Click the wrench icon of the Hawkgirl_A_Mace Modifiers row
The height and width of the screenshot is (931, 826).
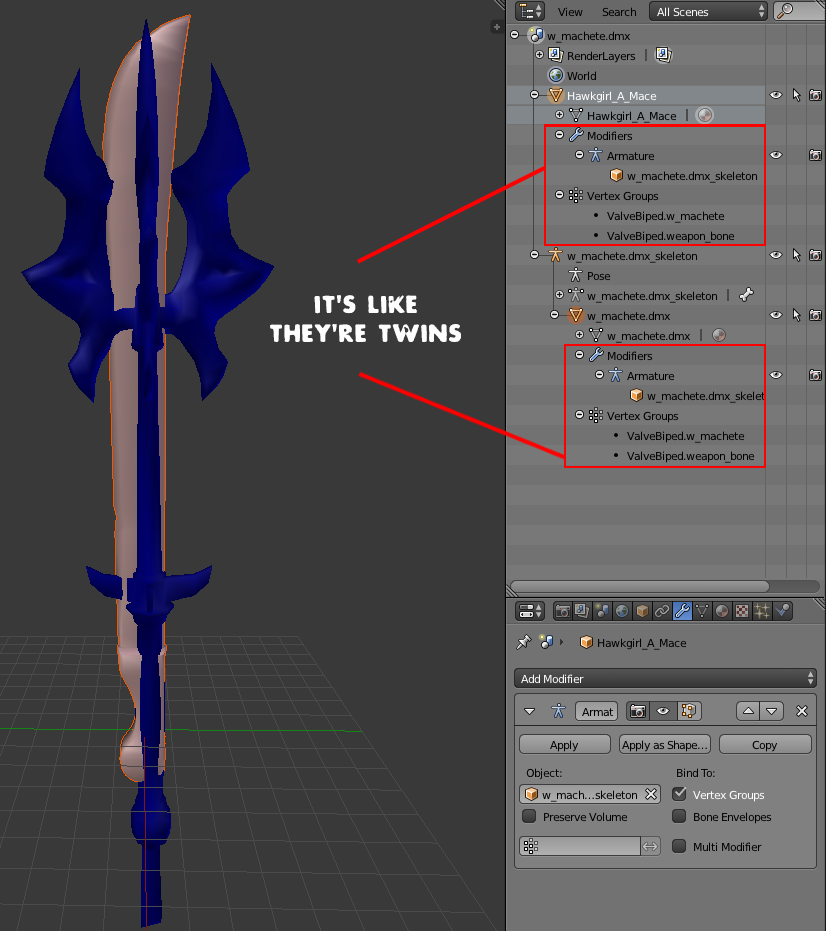[576, 135]
